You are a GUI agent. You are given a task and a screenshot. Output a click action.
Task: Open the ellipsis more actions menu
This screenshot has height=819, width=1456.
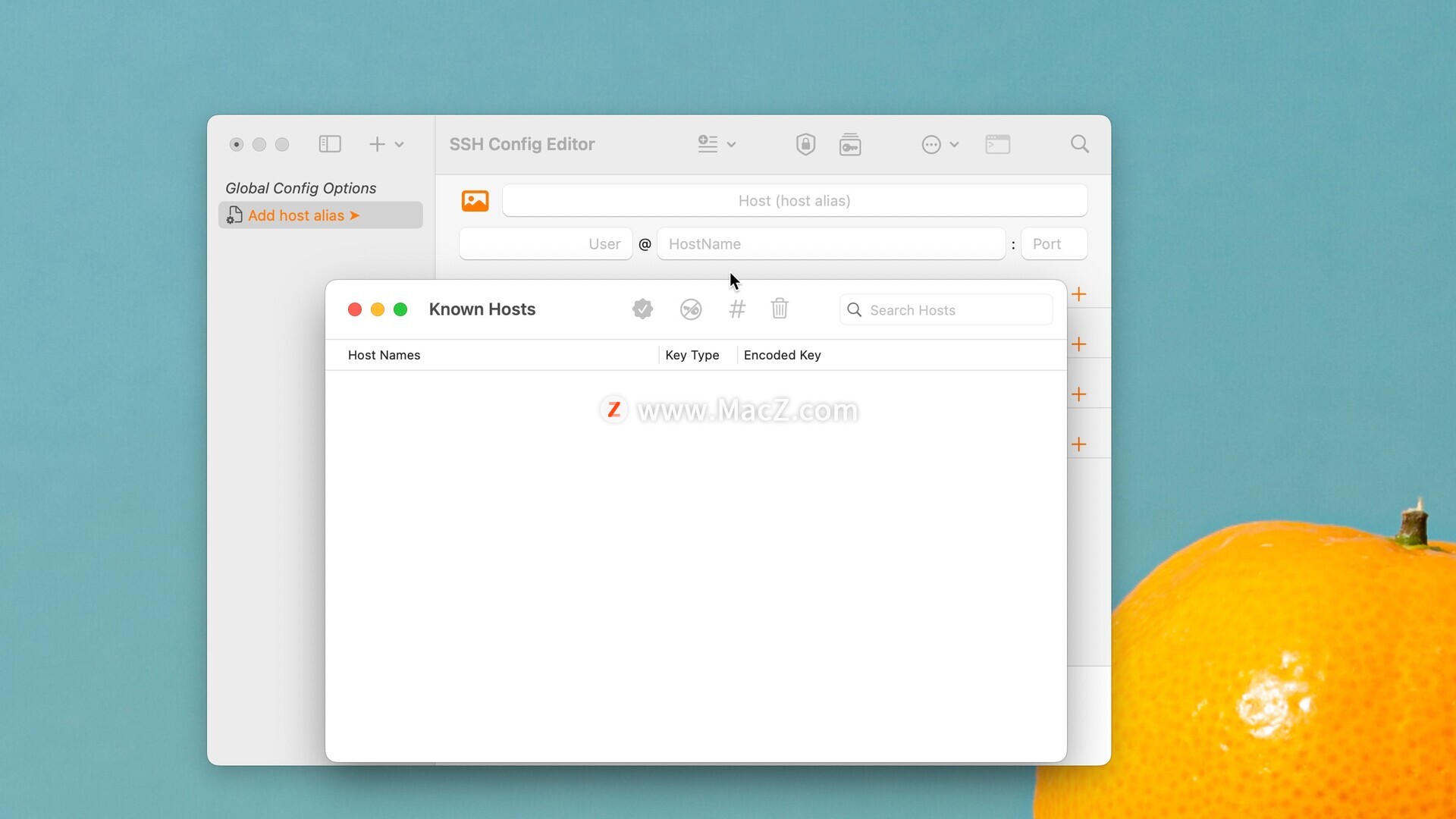(x=931, y=144)
